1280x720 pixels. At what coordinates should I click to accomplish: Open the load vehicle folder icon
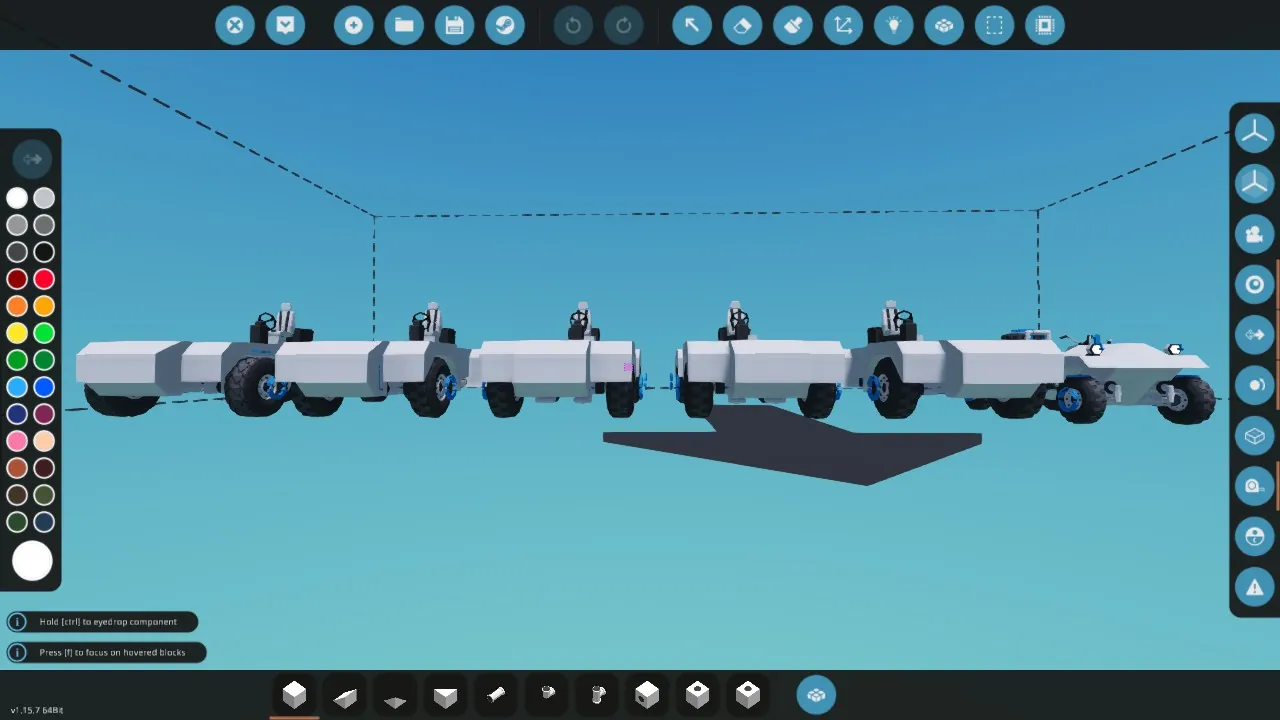point(404,25)
